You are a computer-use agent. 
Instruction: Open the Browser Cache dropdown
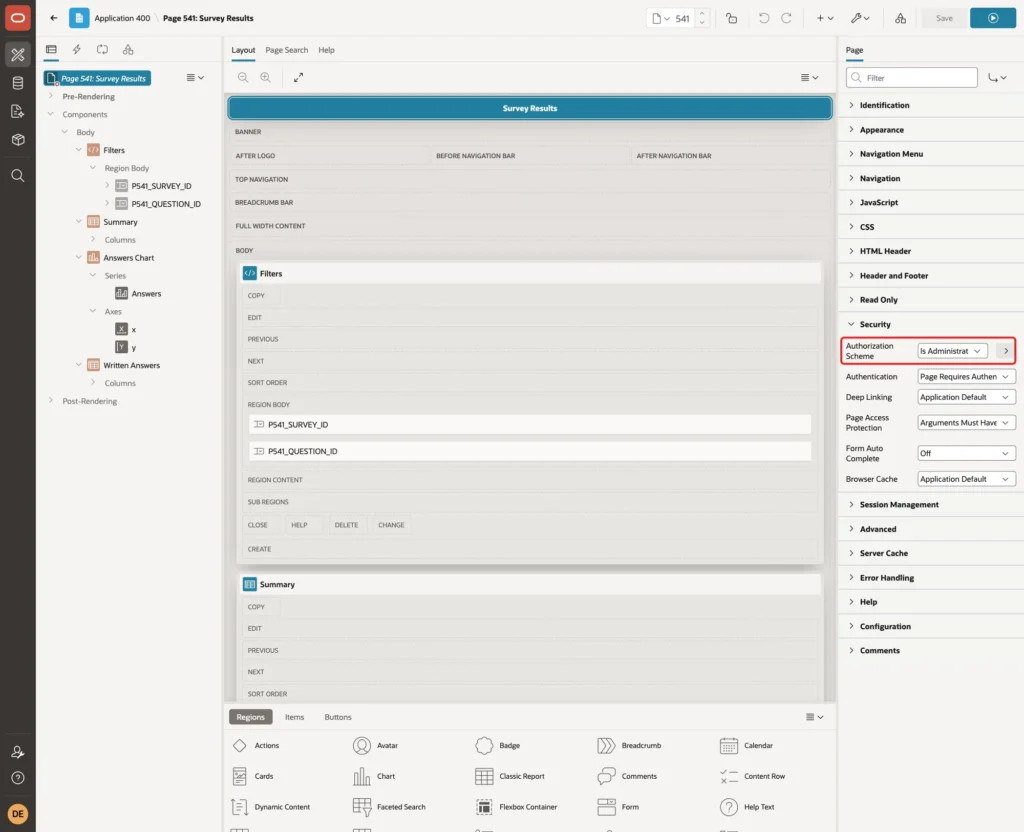[966, 479]
